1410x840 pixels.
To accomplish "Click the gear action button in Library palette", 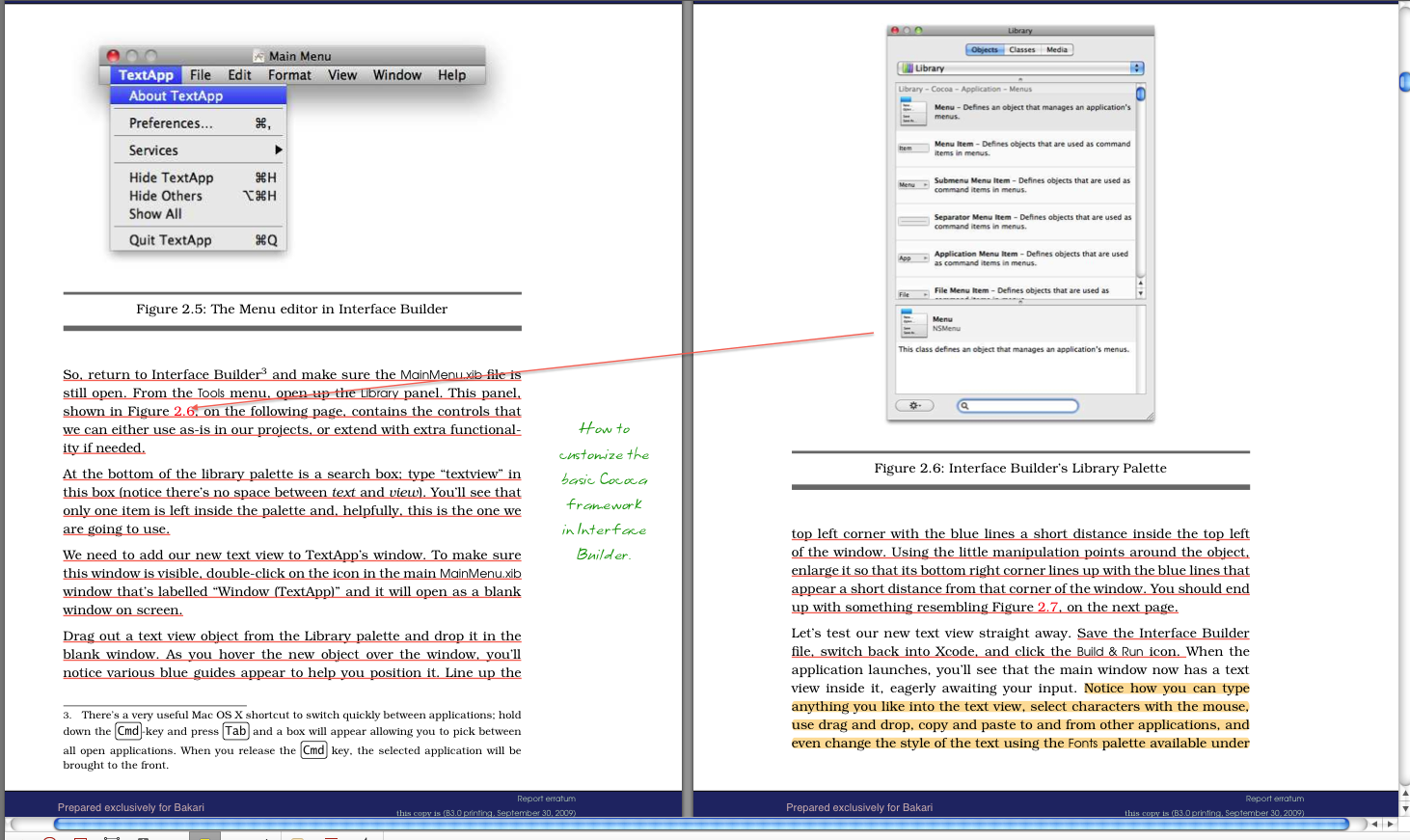I will [x=914, y=406].
